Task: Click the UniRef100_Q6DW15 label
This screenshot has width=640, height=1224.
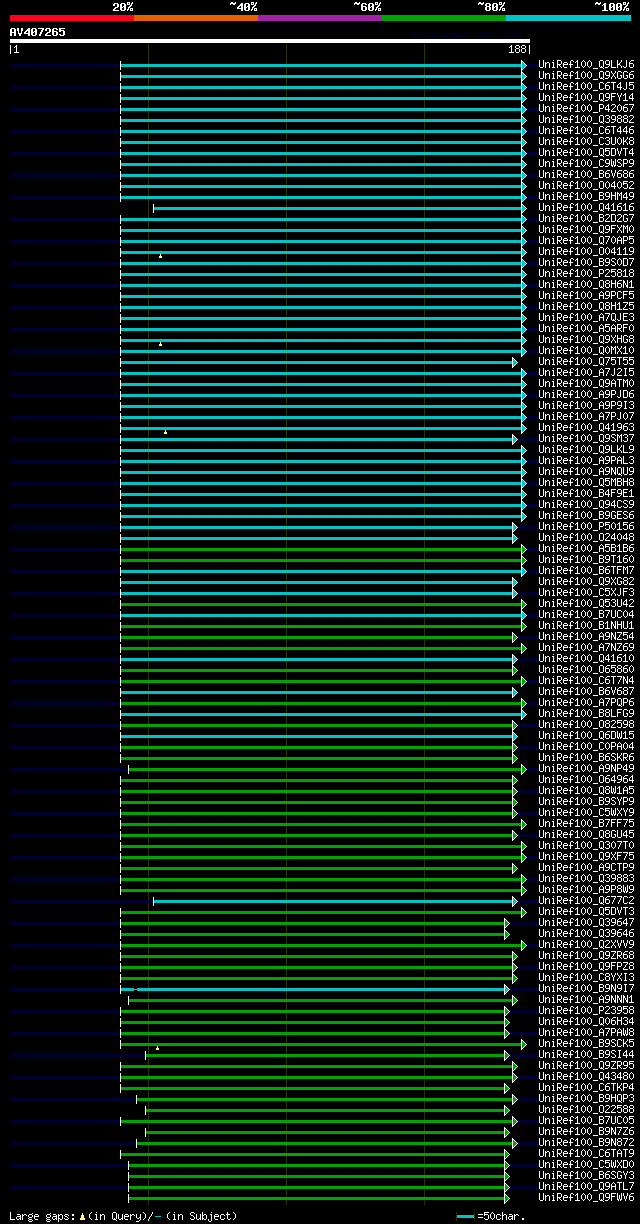Action: pyautogui.click(x=586, y=736)
